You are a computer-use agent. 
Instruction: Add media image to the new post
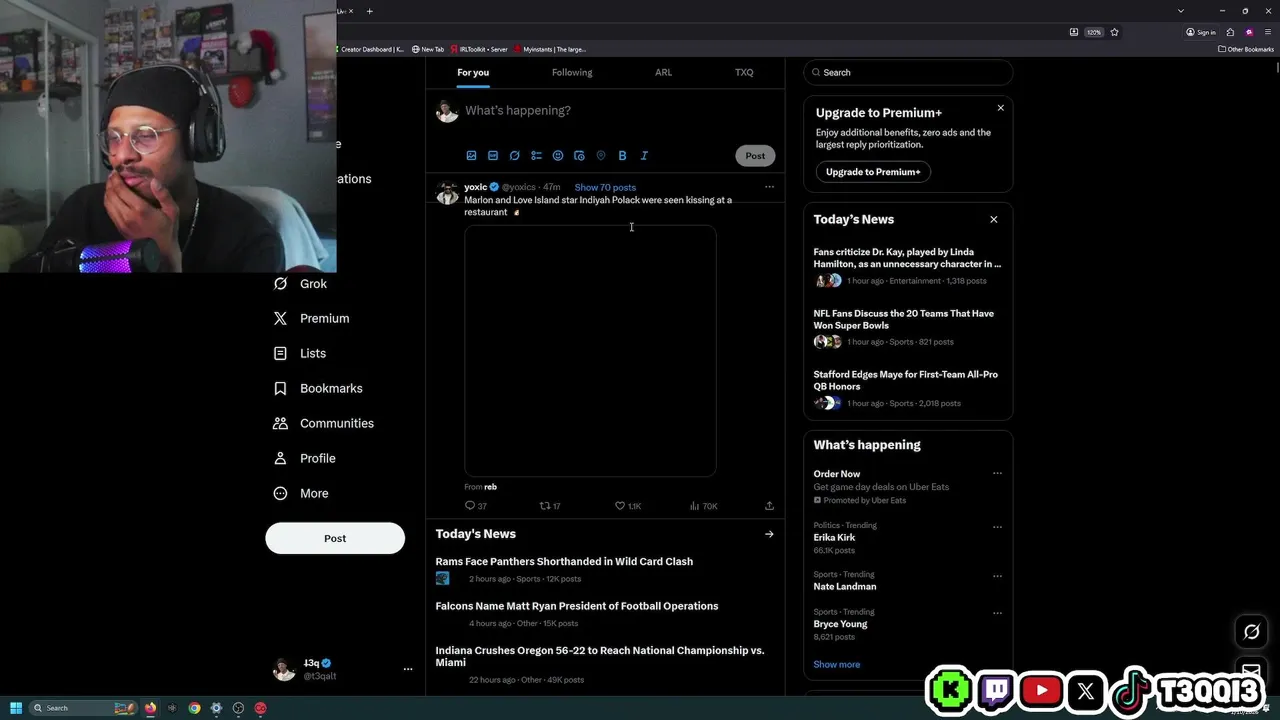471,156
